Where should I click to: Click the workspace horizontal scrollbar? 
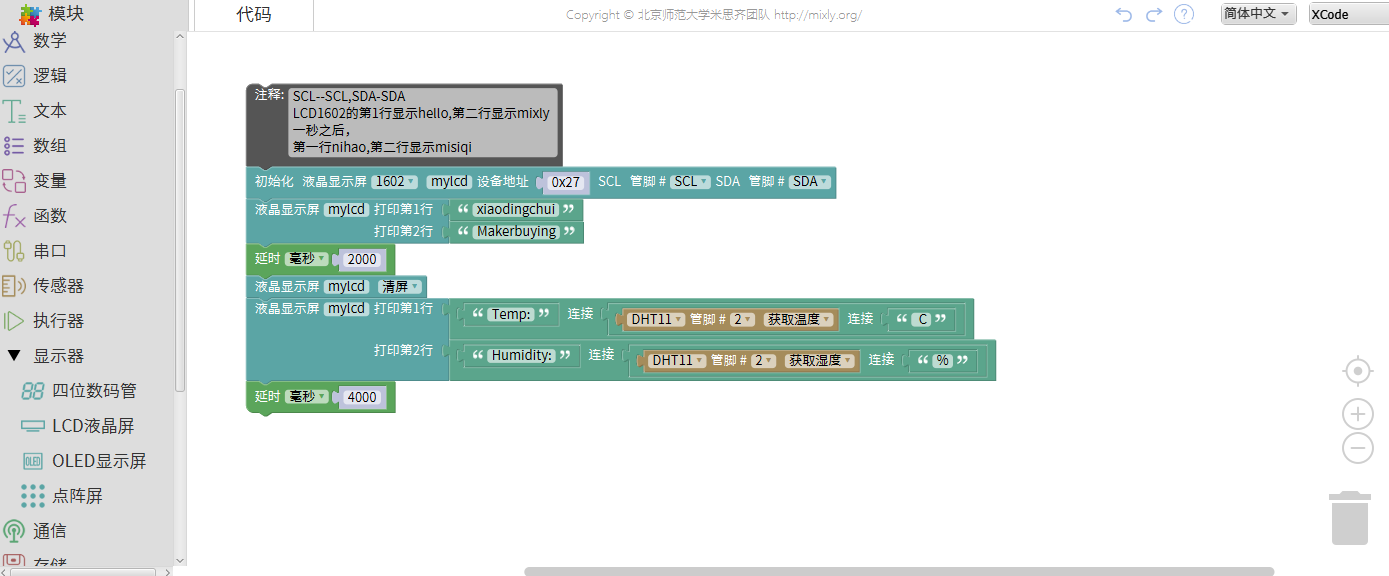pyautogui.click(x=898, y=571)
